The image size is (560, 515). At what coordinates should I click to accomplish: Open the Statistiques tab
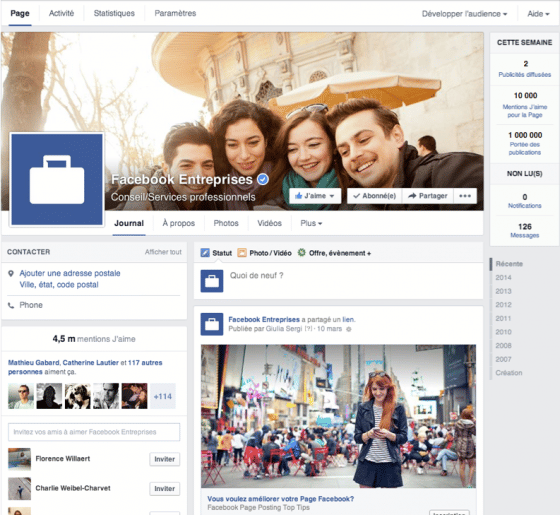click(114, 13)
